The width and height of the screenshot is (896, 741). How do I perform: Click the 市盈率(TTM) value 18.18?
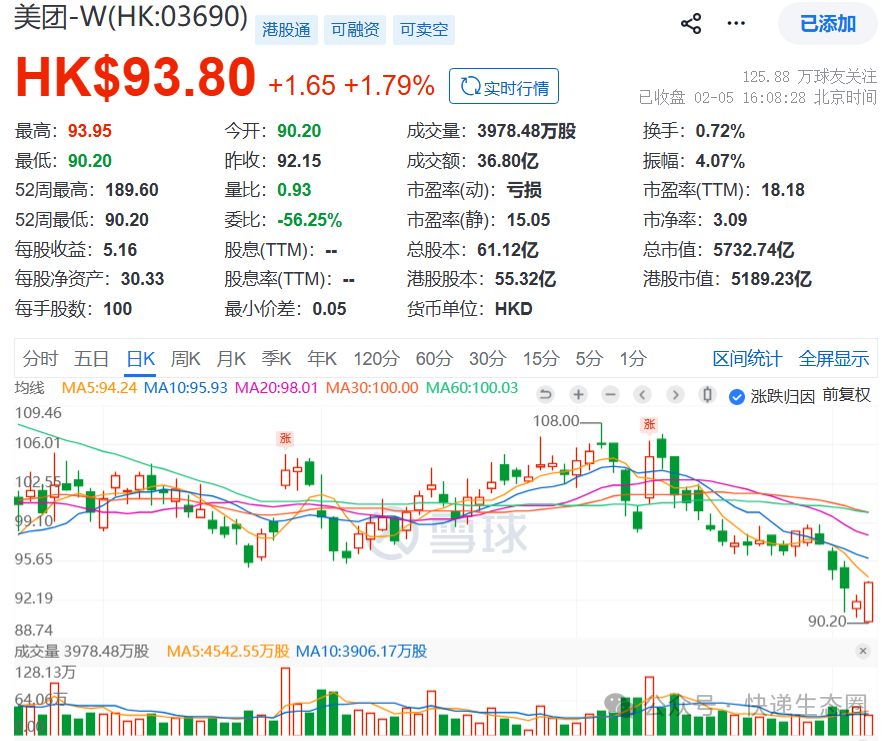pyautogui.click(x=782, y=190)
